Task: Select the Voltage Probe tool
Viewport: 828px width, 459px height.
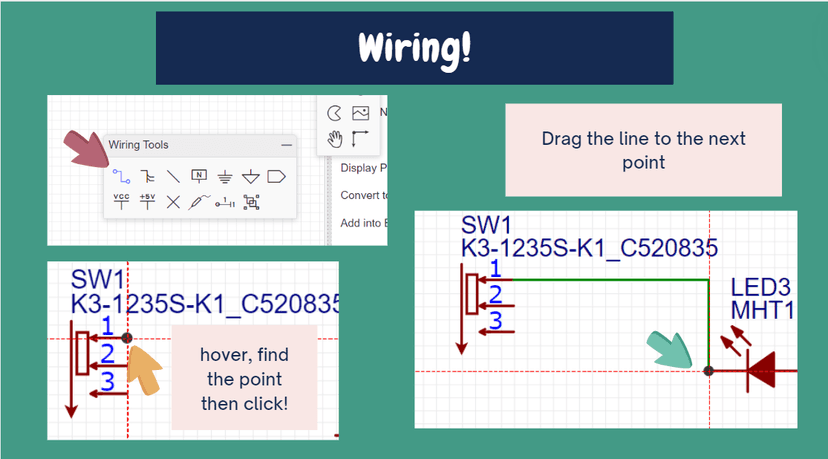Action: click(199, 202)
